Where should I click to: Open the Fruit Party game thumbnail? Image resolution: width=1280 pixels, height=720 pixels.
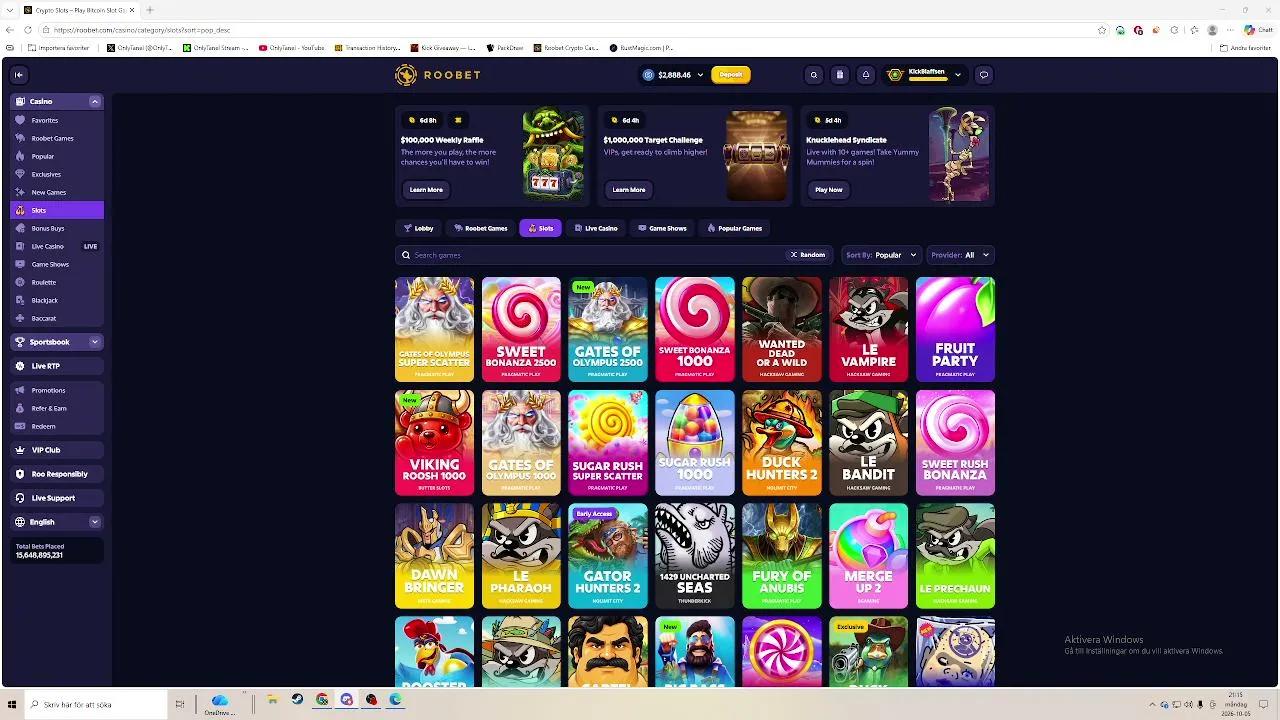tap(955, 330)
